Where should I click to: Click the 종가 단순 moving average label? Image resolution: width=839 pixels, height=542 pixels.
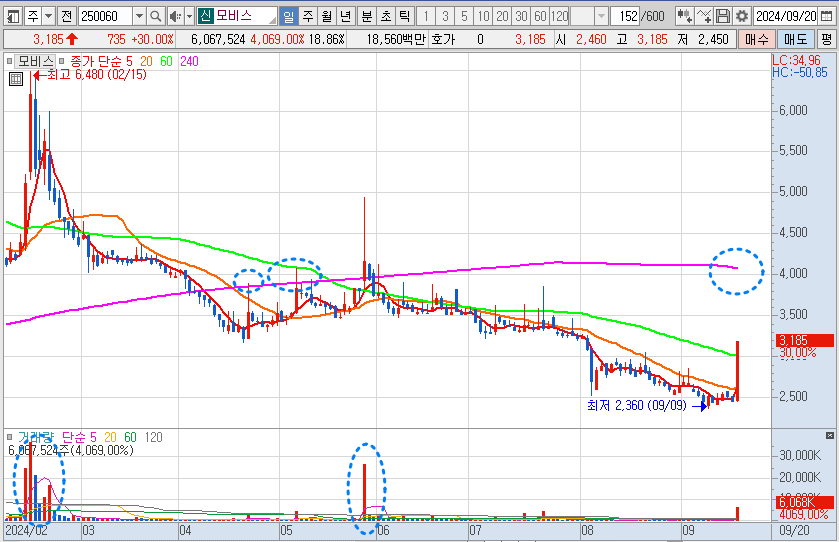(96, 61)
